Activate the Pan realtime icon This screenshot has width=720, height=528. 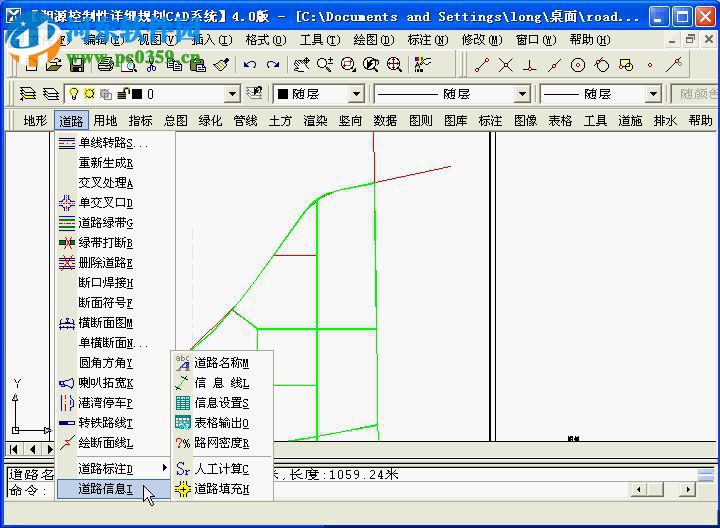point(302,65)
